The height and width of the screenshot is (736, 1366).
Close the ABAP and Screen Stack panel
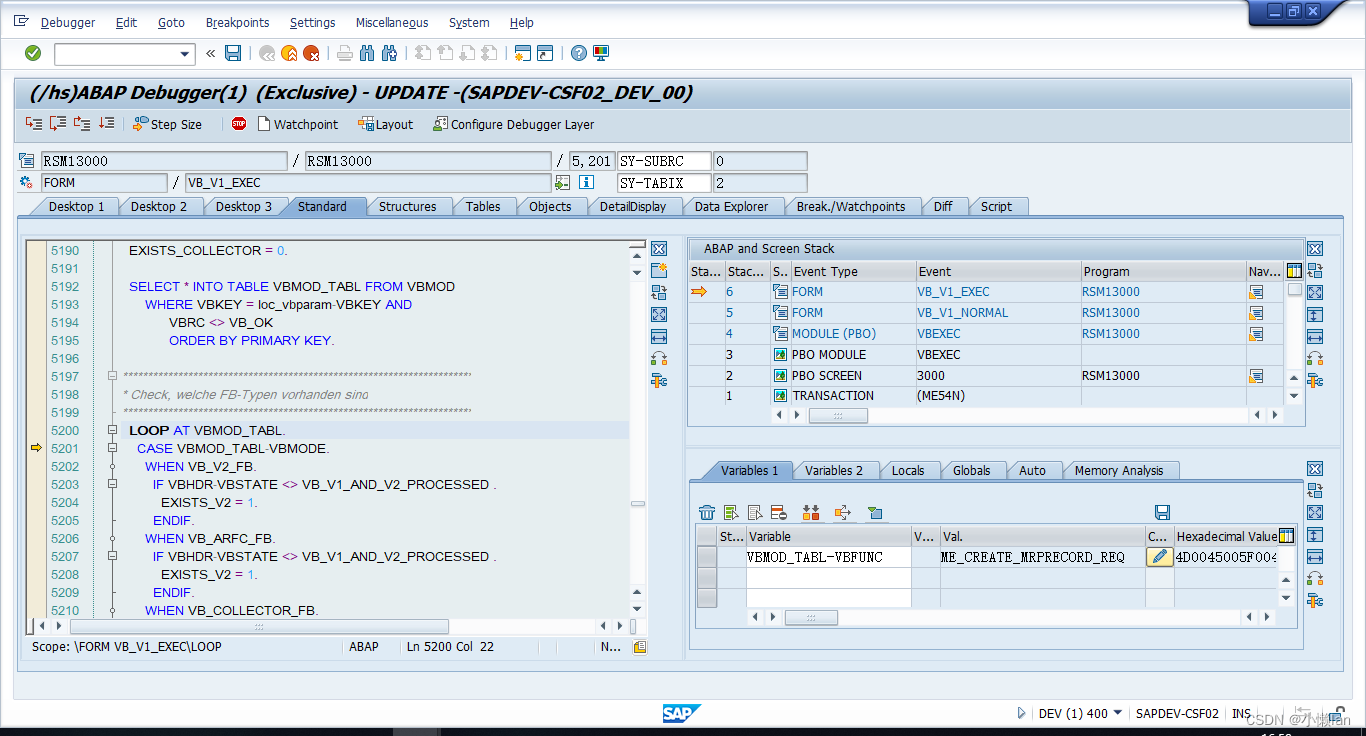coord(1315,249)
